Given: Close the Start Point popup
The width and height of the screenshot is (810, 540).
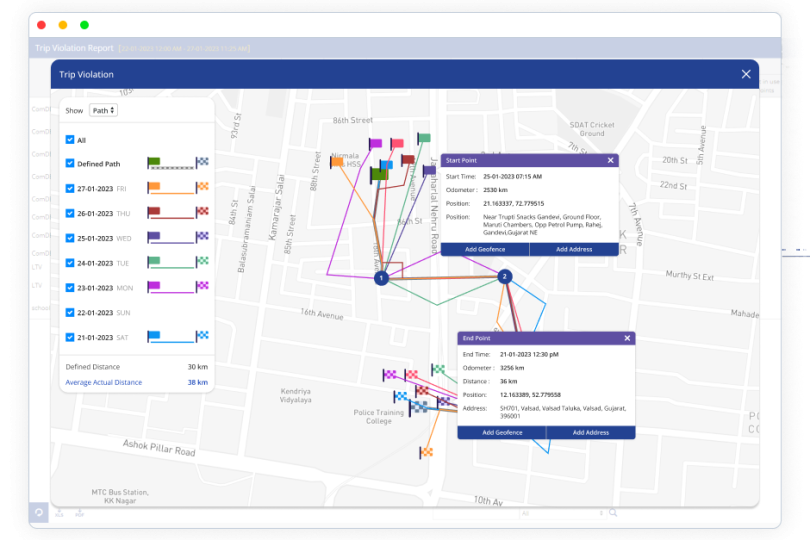Looking at the screenshot, I should click(x=610, y=160).
